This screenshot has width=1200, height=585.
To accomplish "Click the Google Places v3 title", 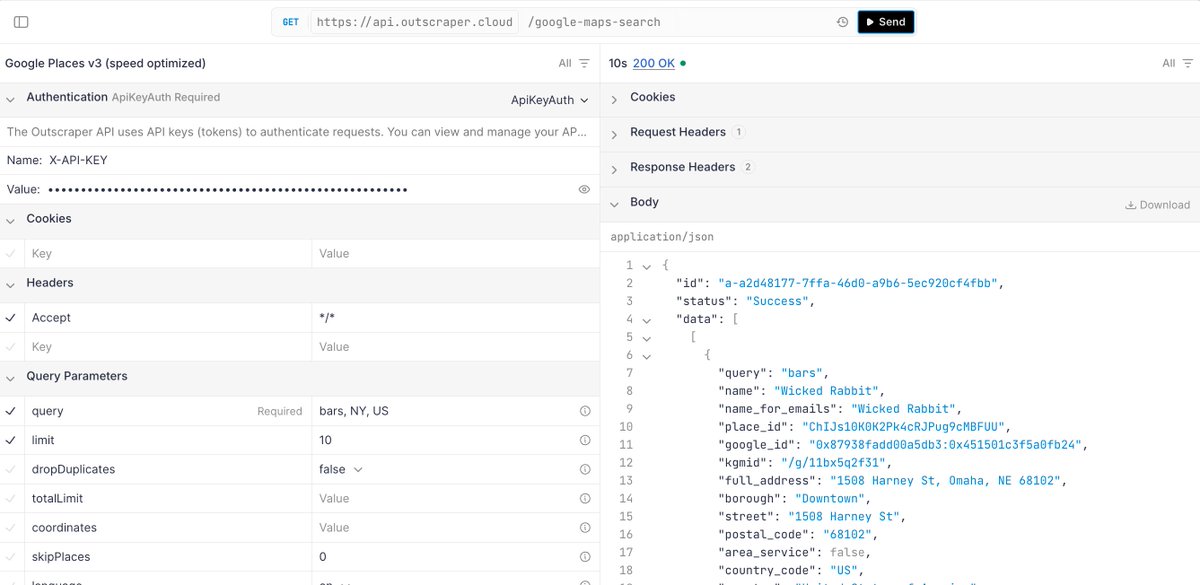I will tap(106, 63).
